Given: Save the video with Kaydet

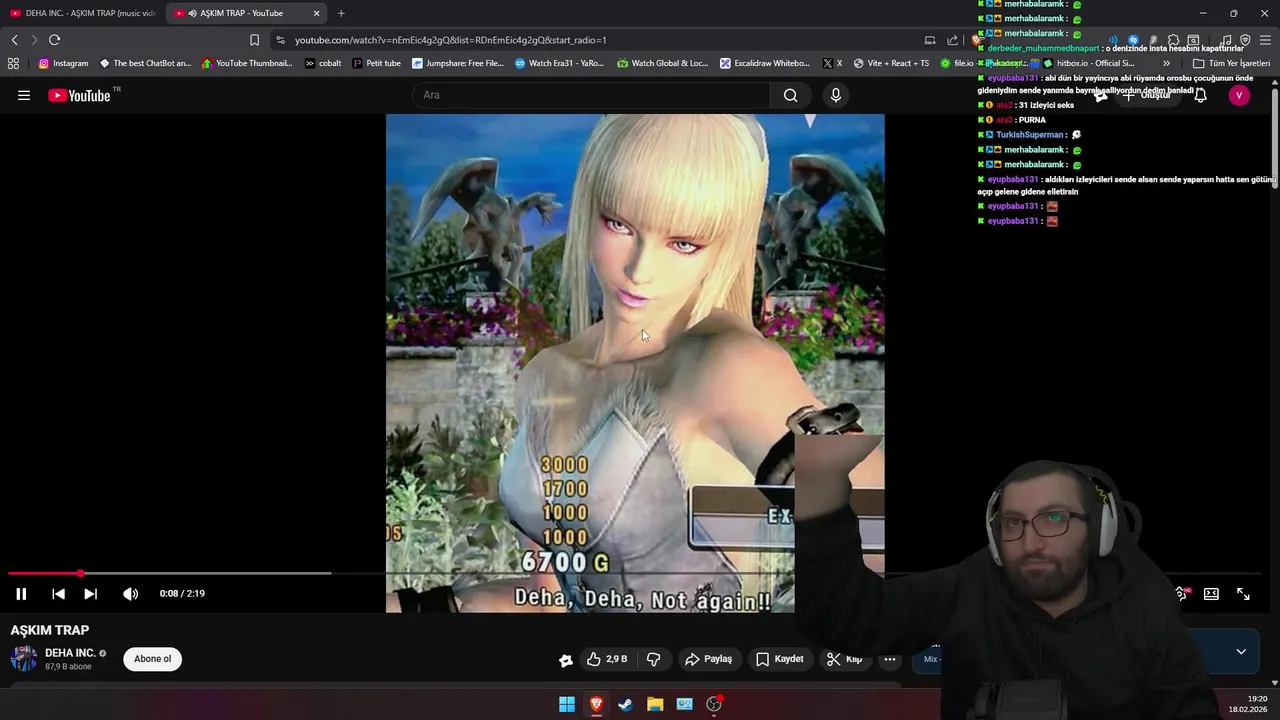Looking at the screenshot, I should pos(779,659).
